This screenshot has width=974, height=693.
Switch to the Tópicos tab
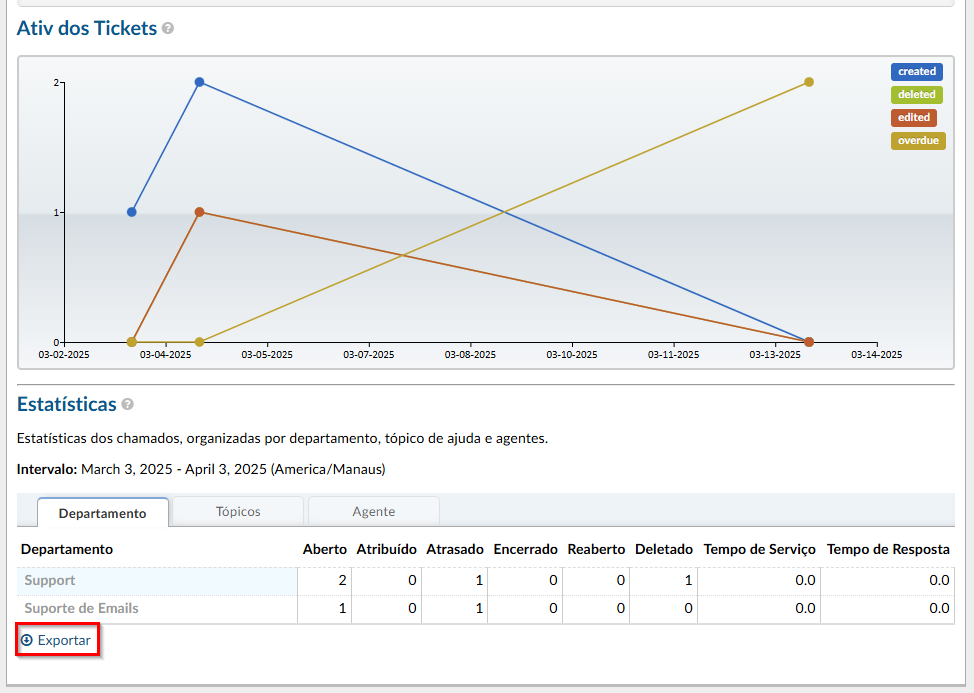click(238, 511)
